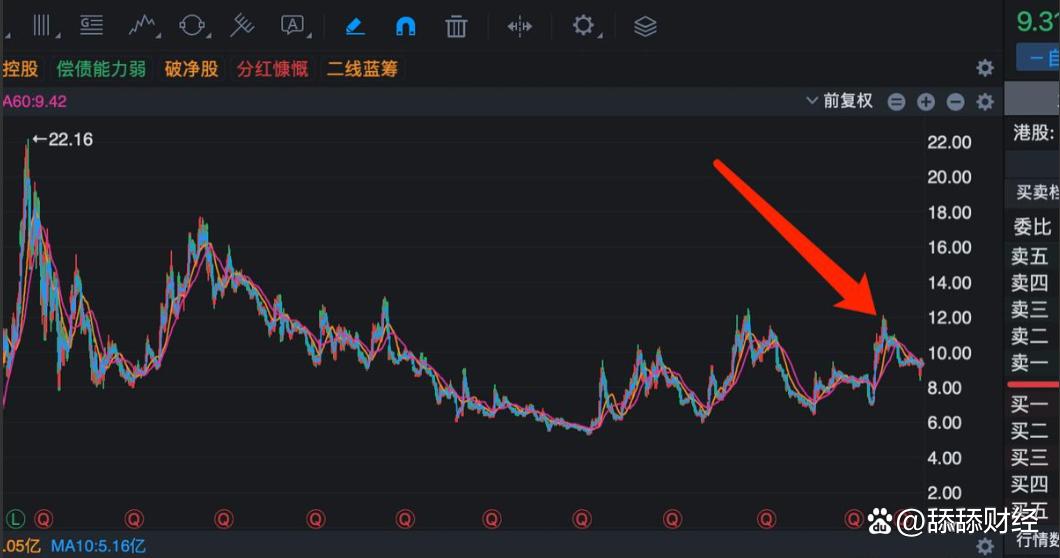Zoom out chart with minus circle

point(955,102)
